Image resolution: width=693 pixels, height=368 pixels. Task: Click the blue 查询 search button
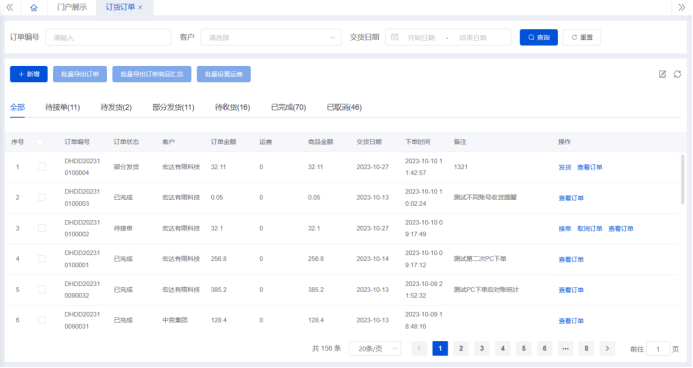click(x=539, y=38)
